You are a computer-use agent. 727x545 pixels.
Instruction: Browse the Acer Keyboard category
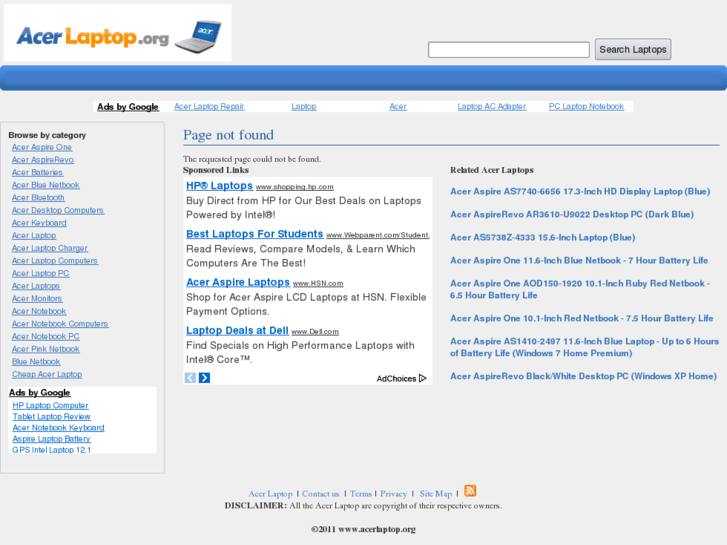click(39, 223)
